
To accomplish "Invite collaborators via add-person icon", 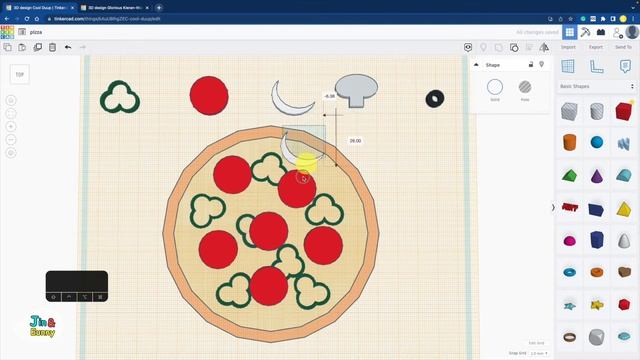I will (x=618, y=33).
